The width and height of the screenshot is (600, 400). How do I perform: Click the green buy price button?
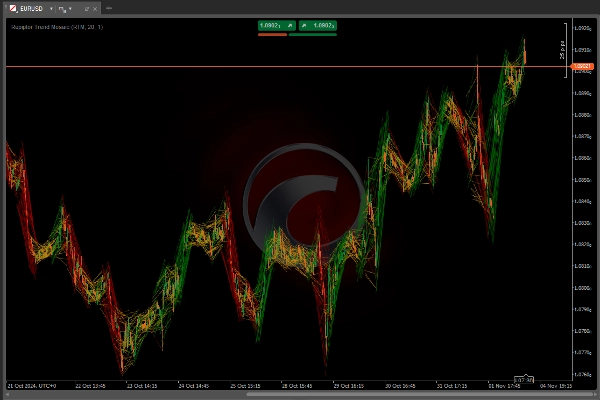318,26
